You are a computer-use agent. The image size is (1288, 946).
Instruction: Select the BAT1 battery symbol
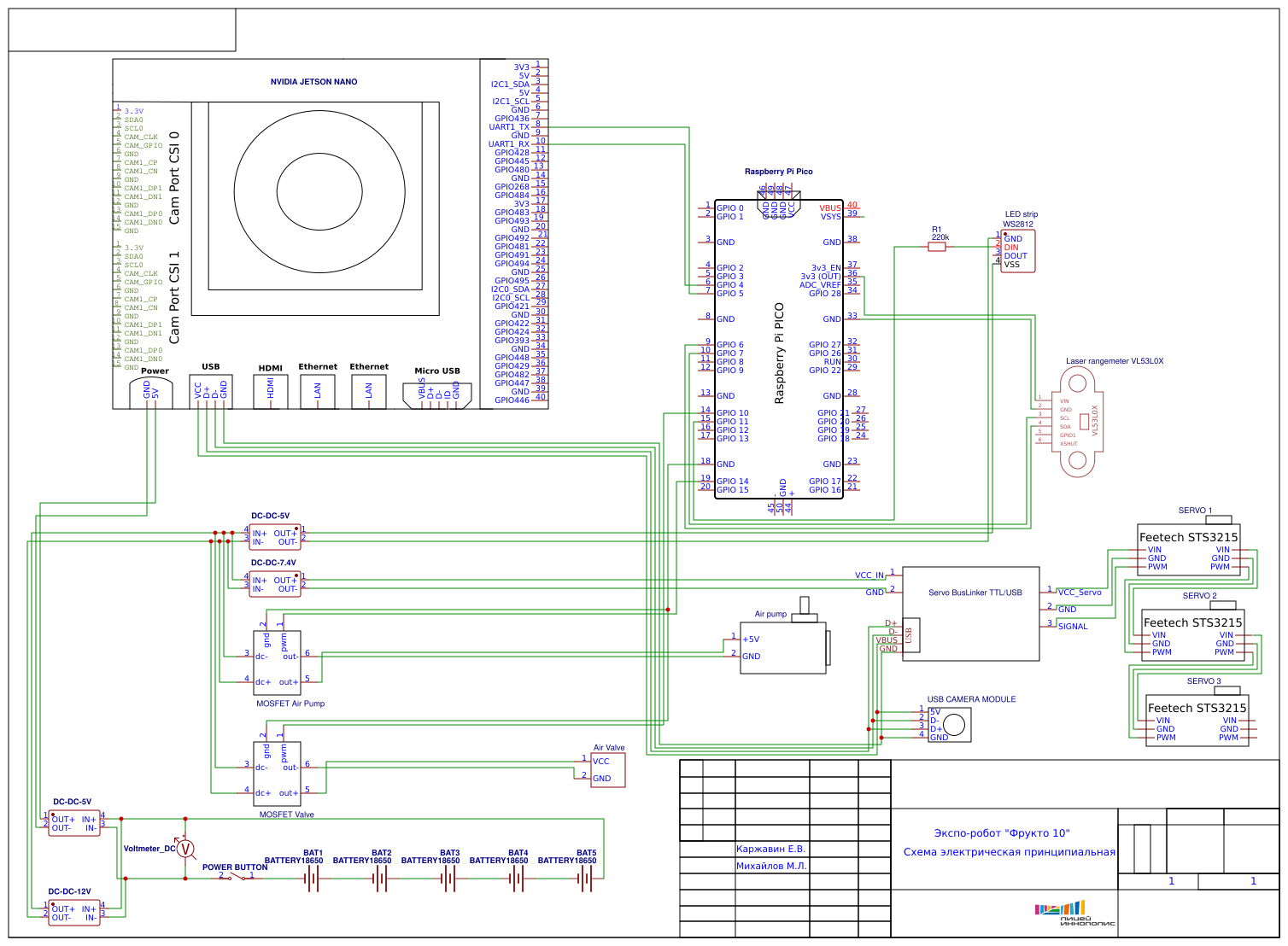[x=313, y=879]
